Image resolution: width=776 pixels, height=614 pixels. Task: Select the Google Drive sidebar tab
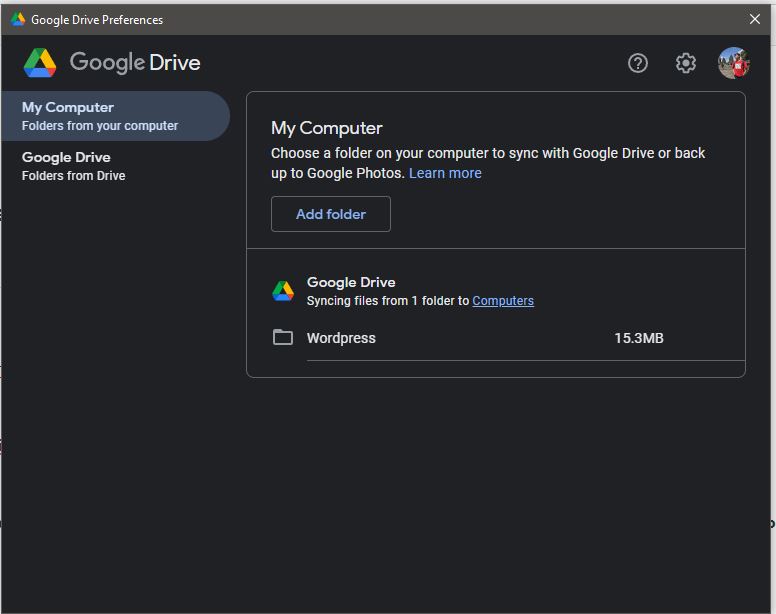click(x=115, y=166)
